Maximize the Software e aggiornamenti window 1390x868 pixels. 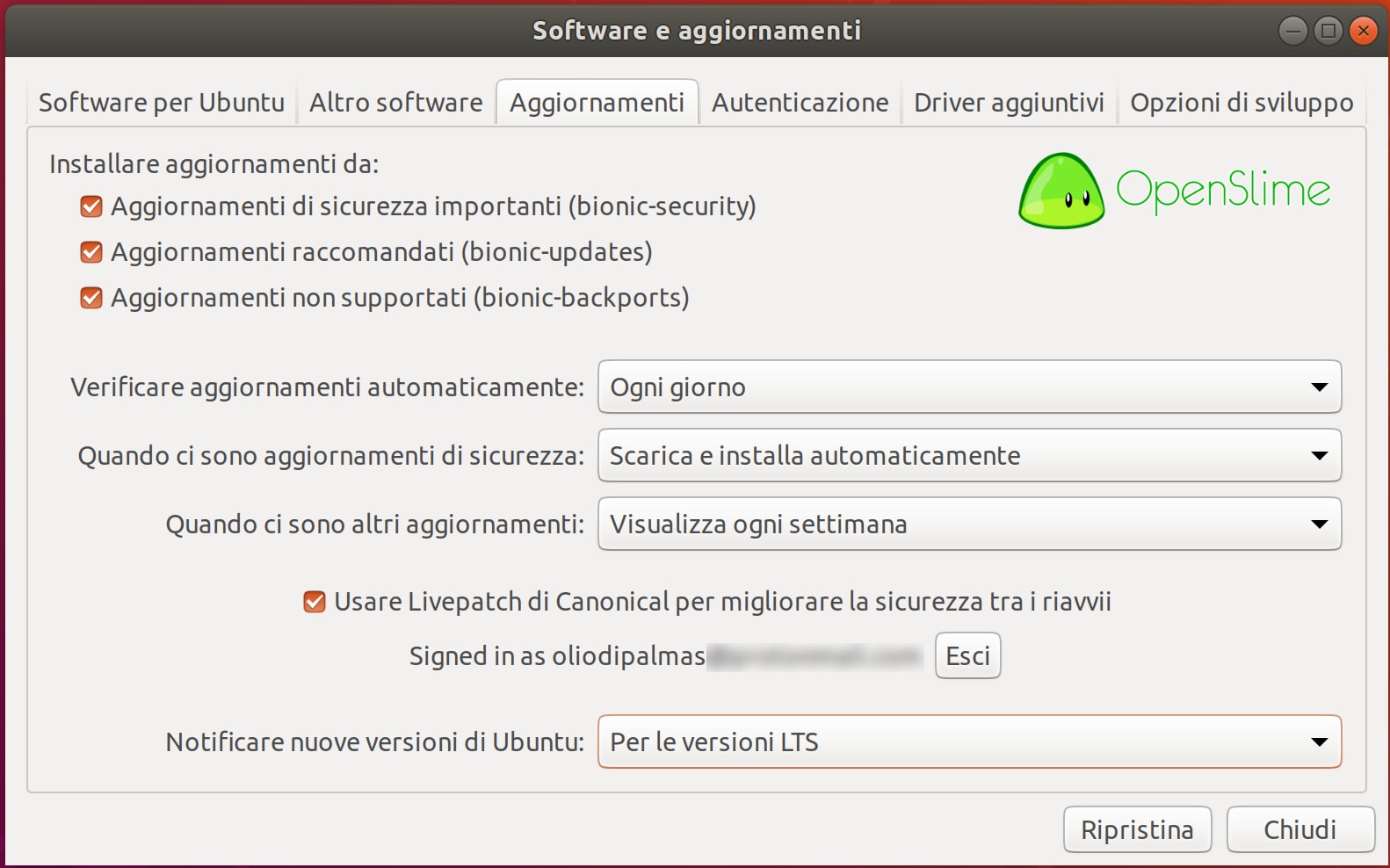[x=1328, y=32]
